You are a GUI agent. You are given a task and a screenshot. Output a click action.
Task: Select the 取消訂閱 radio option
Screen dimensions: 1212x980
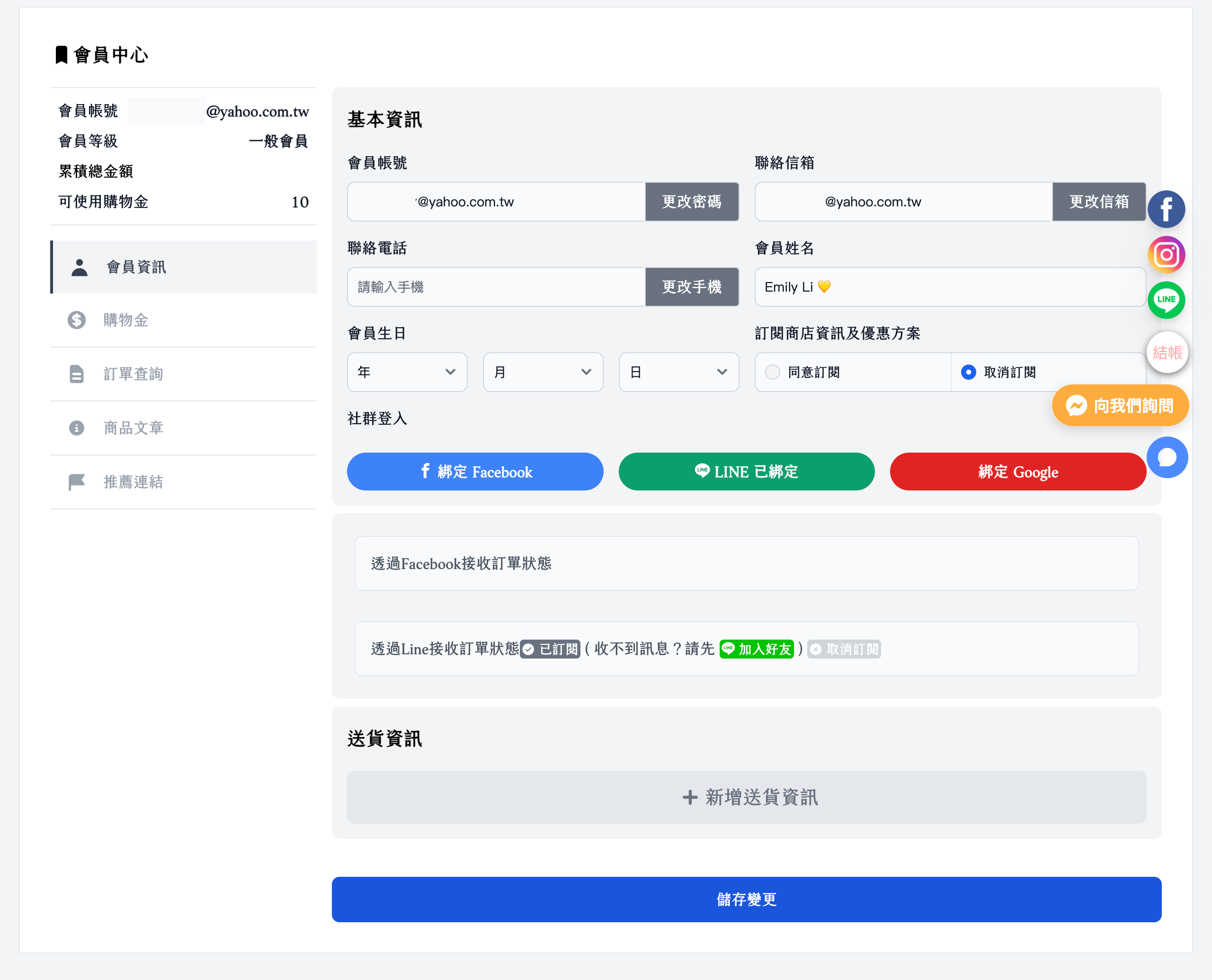(969, 372)
